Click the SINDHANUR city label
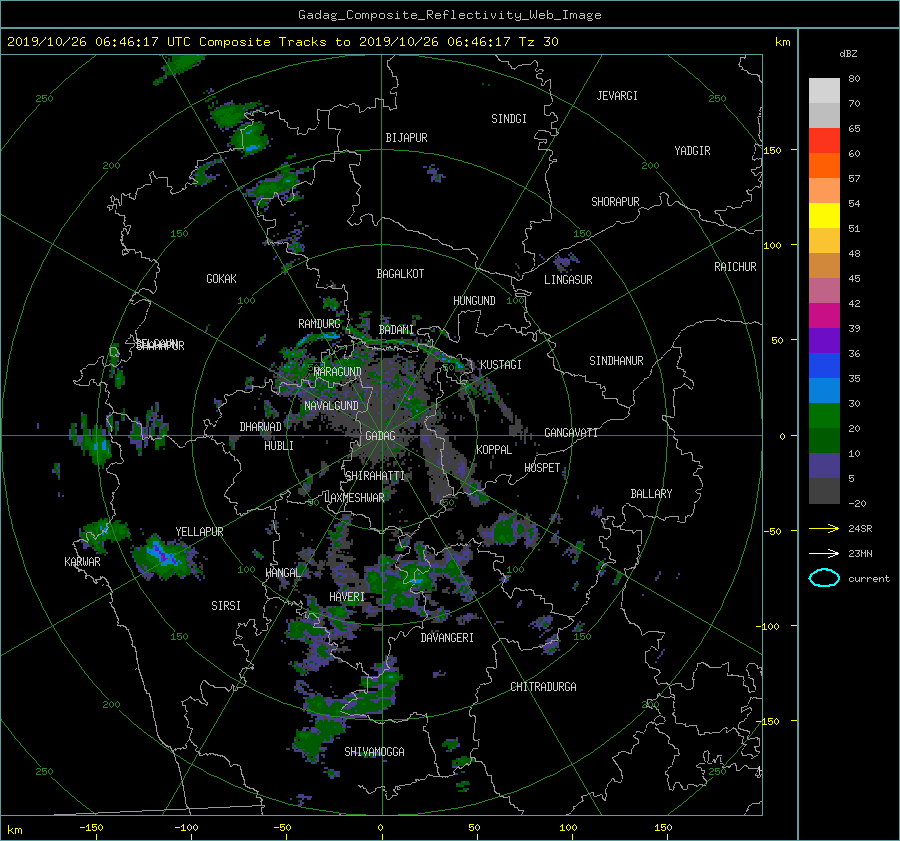Screen dimensions: 900x841 pos(616,361)
